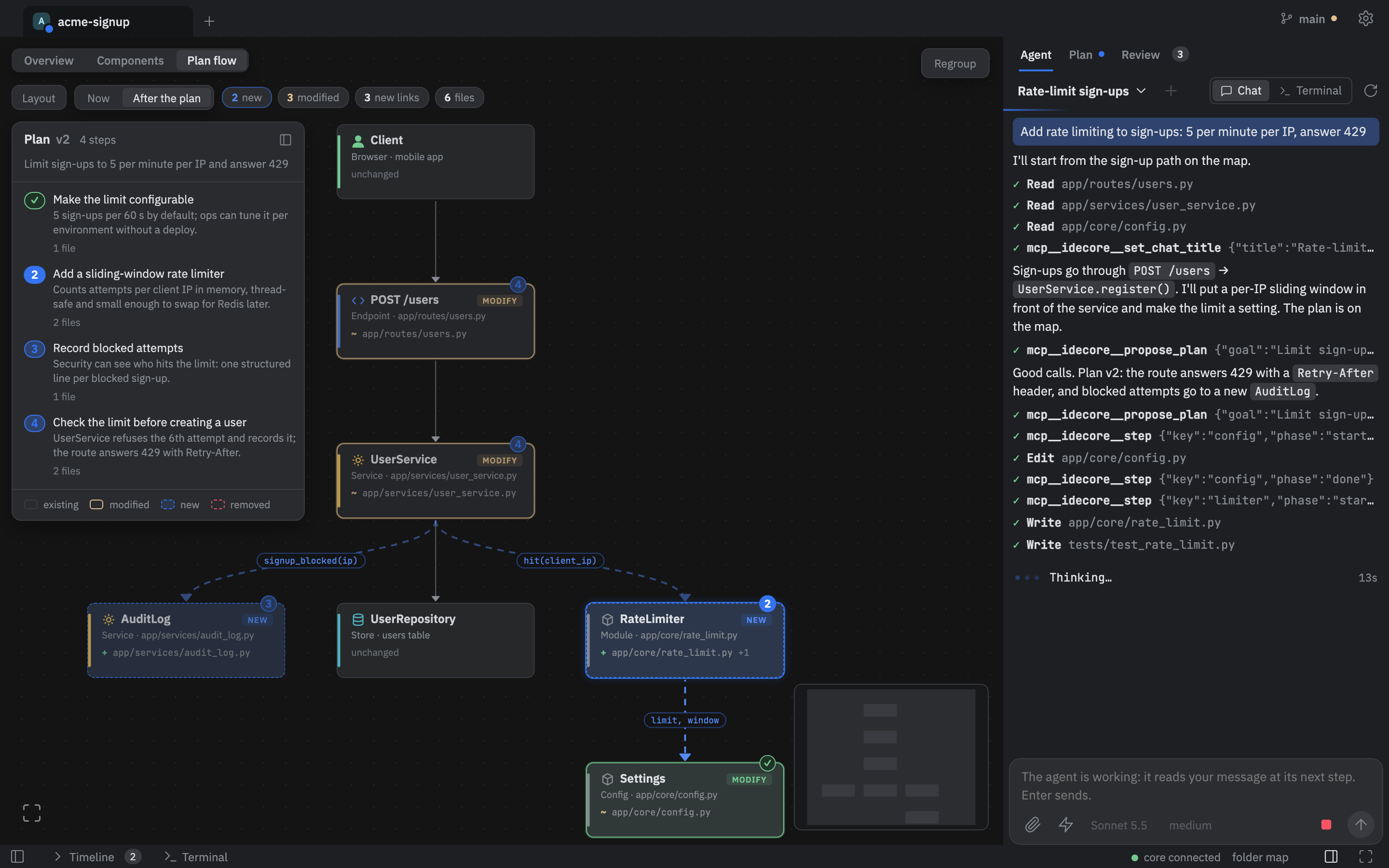The height and width of the screenshot is (868, 1389).
Task: Expand step Add a sliding-window rate limiter
Action: pos(158,298)
